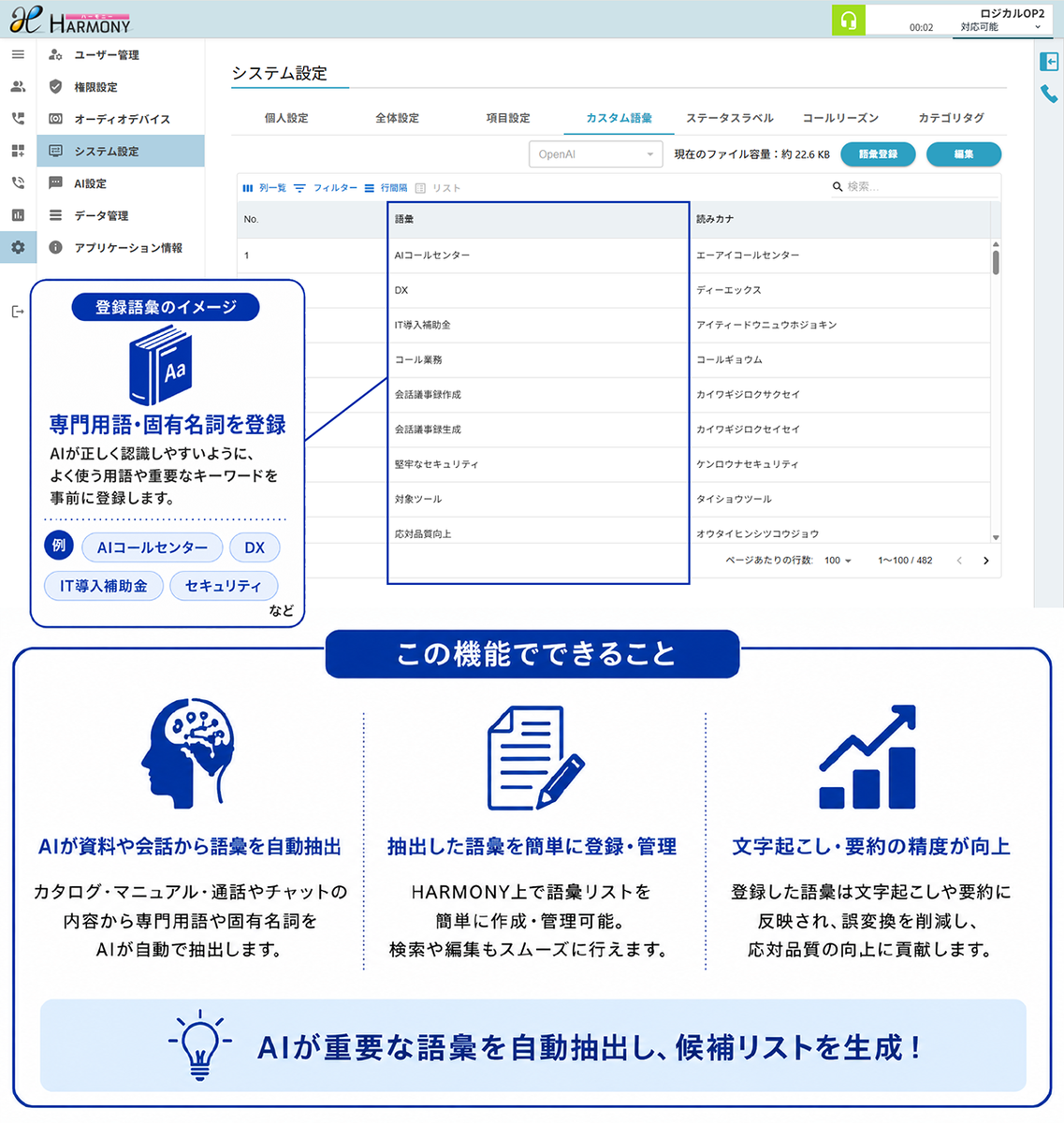Screen dimensions: 1064x1123
Task: Switch to the 全体設定 tab
Action: (397, 118)
